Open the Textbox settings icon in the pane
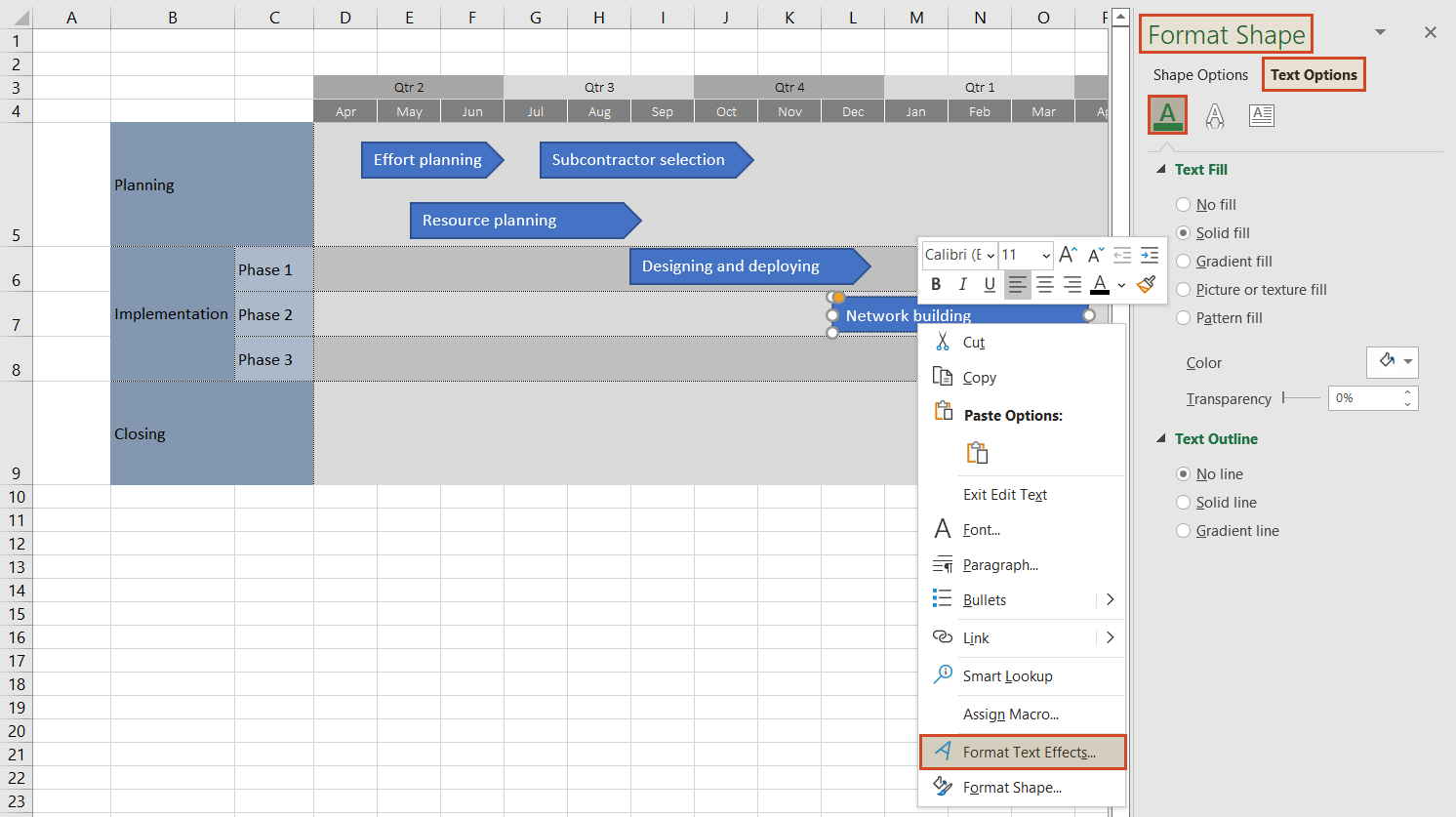The height and width of the screenshot is (817, 1456). [x=1262, y=115]
